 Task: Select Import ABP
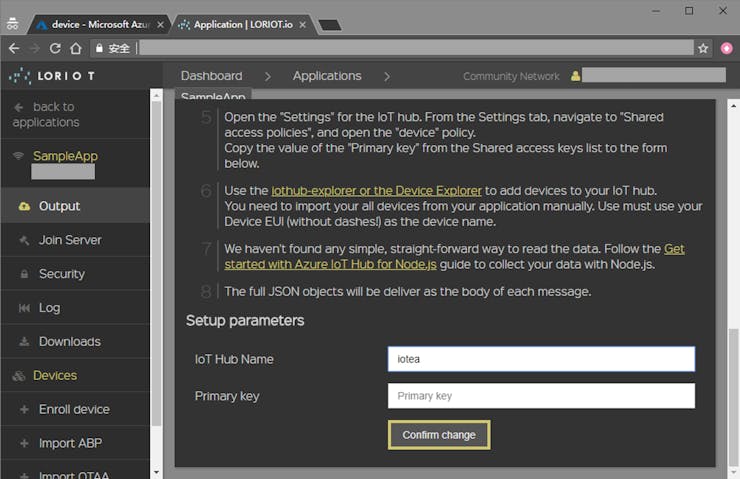pos(76,443)
